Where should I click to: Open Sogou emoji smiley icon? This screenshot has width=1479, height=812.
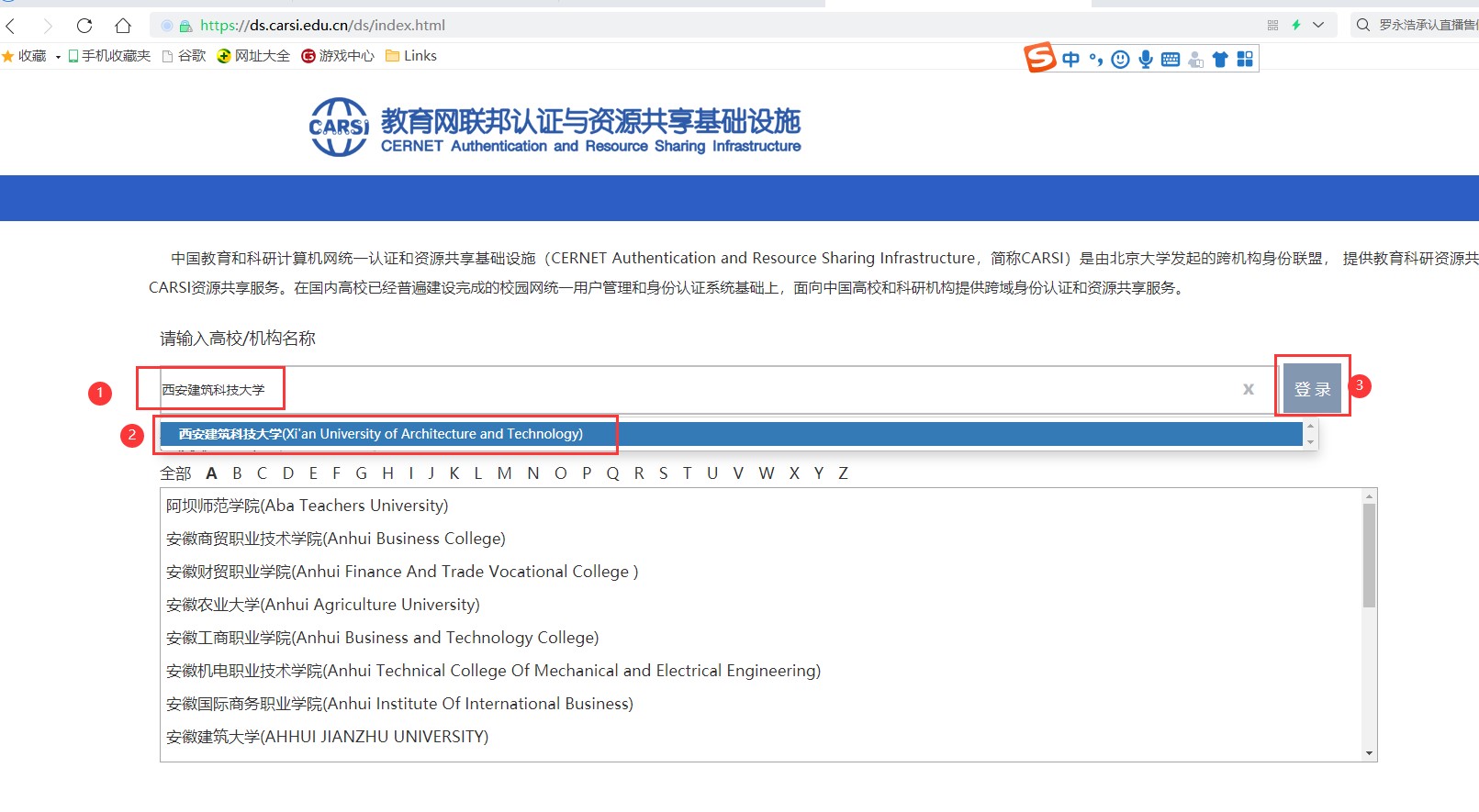[1120, 60]
